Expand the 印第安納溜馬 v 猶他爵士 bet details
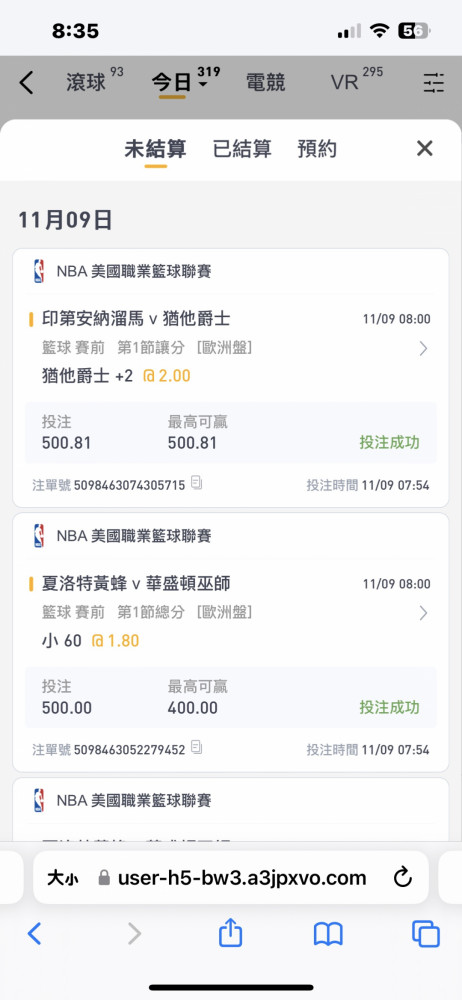 (x=422, y=348)
